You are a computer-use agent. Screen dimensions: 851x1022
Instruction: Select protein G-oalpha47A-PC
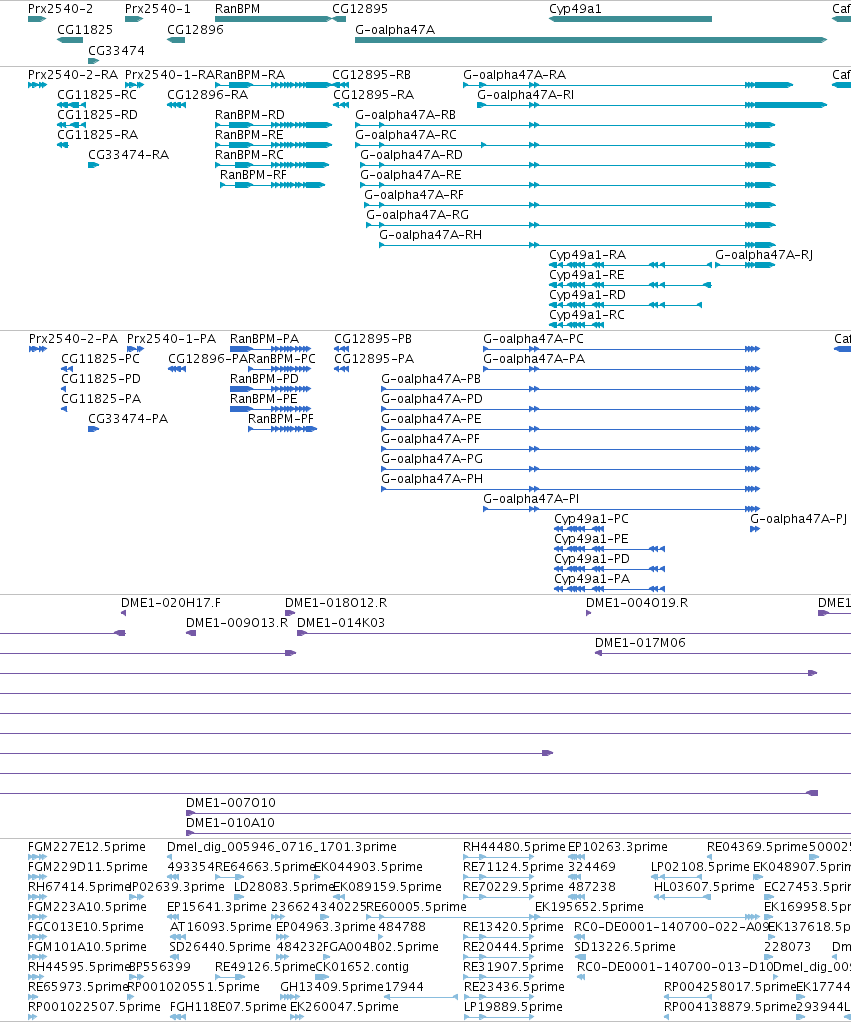pos(533,339)
